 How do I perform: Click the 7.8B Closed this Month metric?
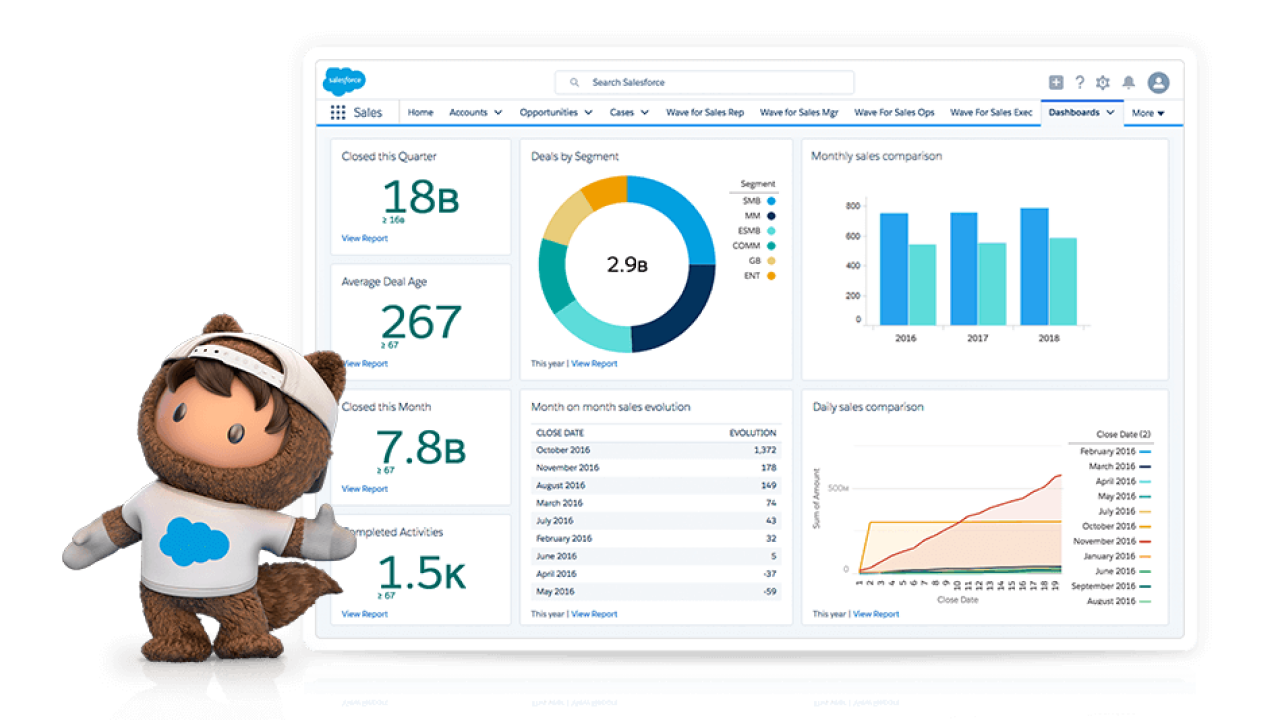421,447
